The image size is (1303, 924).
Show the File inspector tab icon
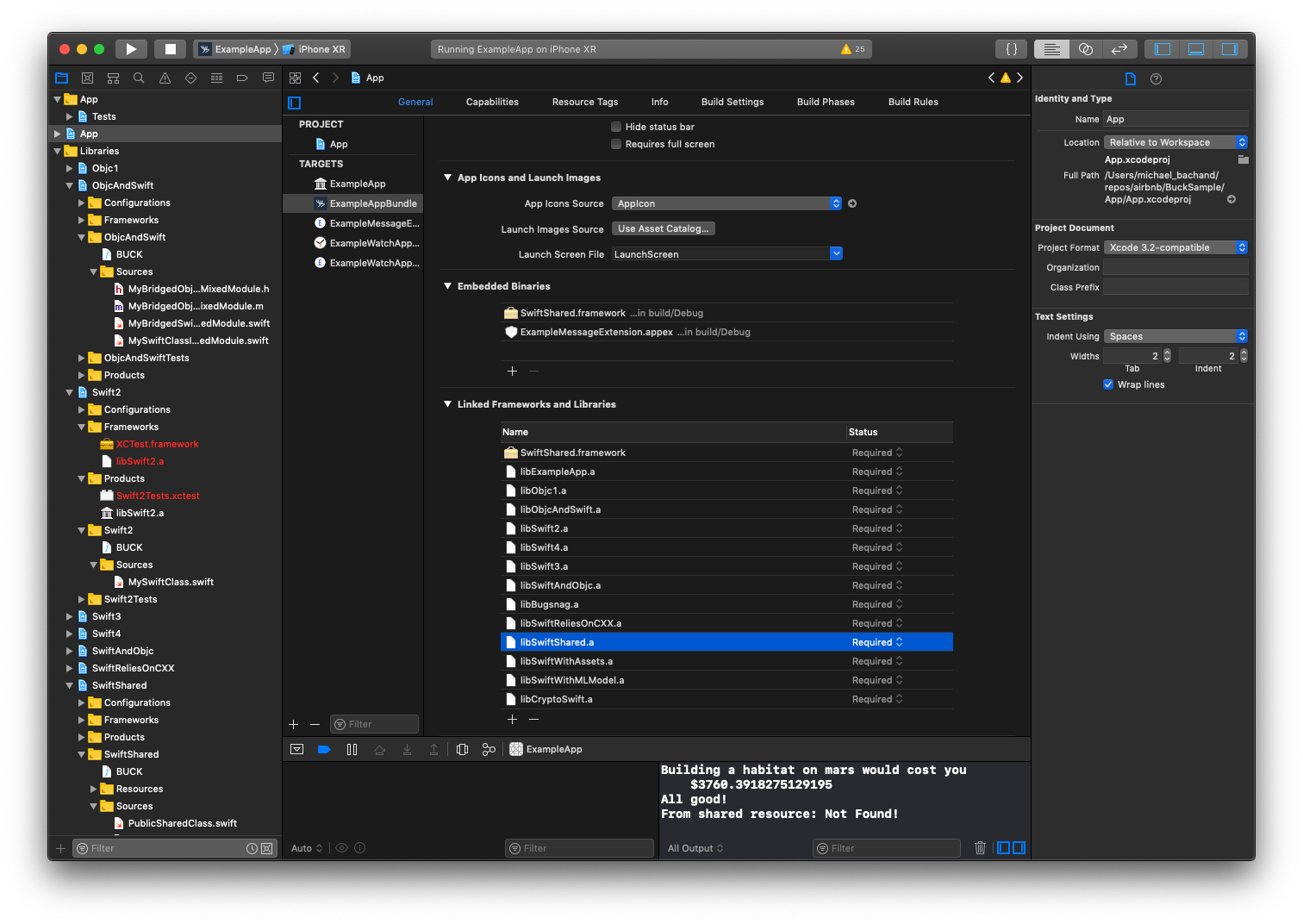click(x=1131, y=78)
